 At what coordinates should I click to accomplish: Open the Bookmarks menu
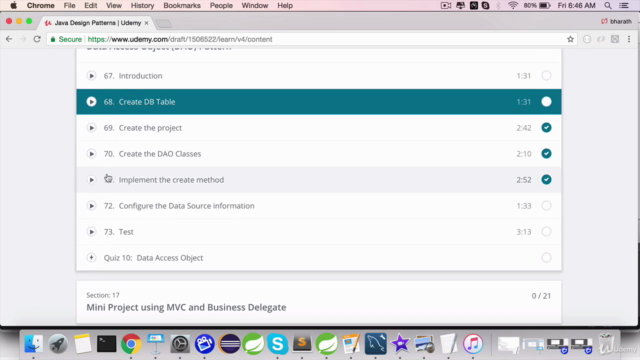(x=182, y=6)
